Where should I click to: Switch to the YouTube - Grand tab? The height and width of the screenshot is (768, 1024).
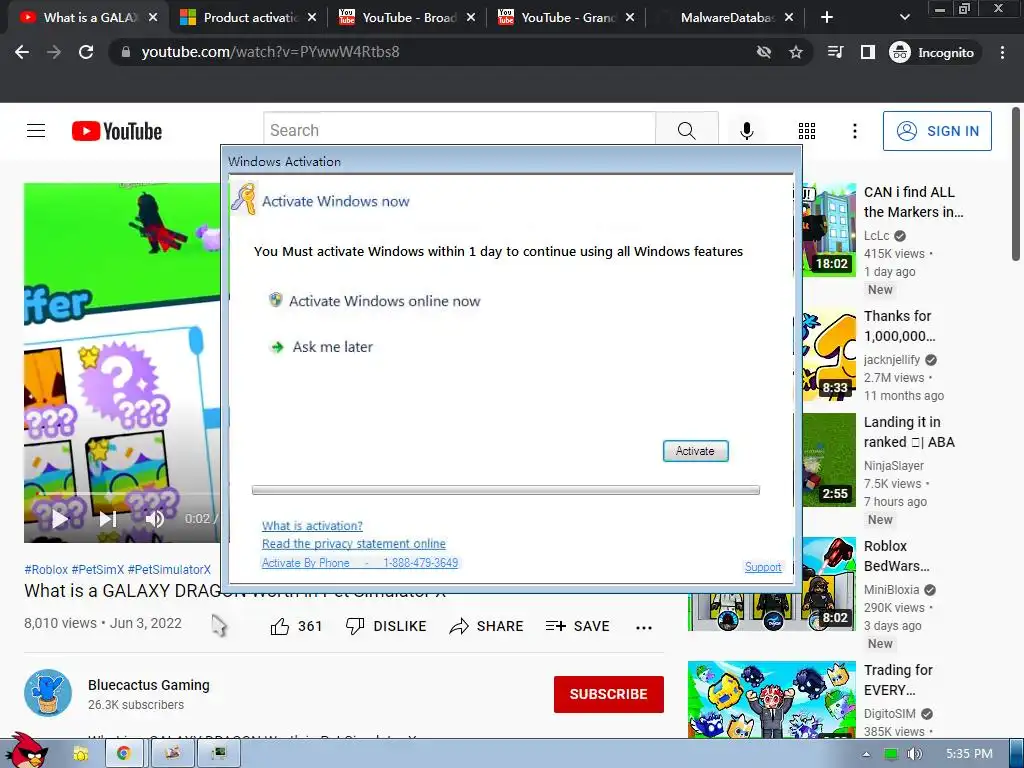point(568,18)
